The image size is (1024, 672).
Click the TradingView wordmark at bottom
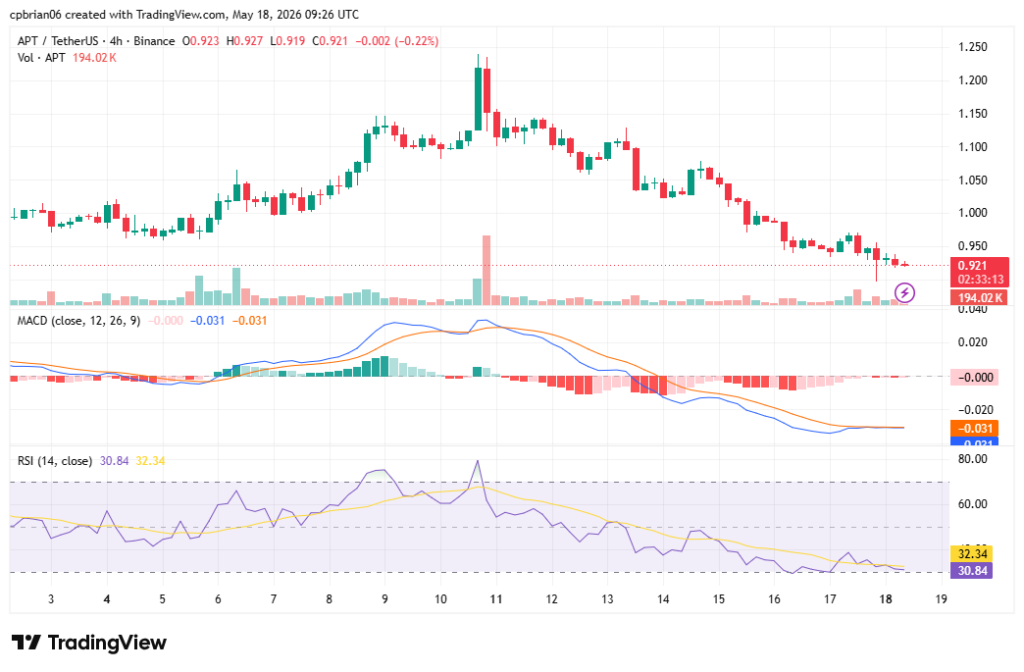107,643
